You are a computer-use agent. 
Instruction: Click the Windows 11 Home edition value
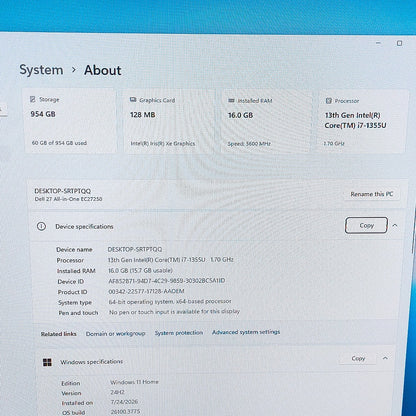[134, 382]
